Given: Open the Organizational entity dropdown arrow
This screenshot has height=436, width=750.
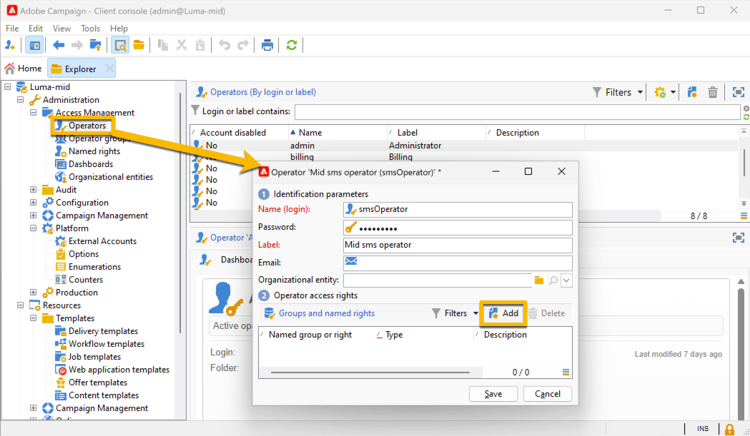Looking at the screenshot, I should tap(566, 280).
